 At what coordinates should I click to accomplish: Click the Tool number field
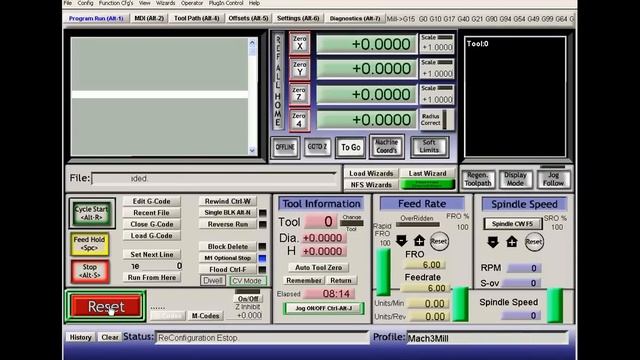(x=321, y=221)
